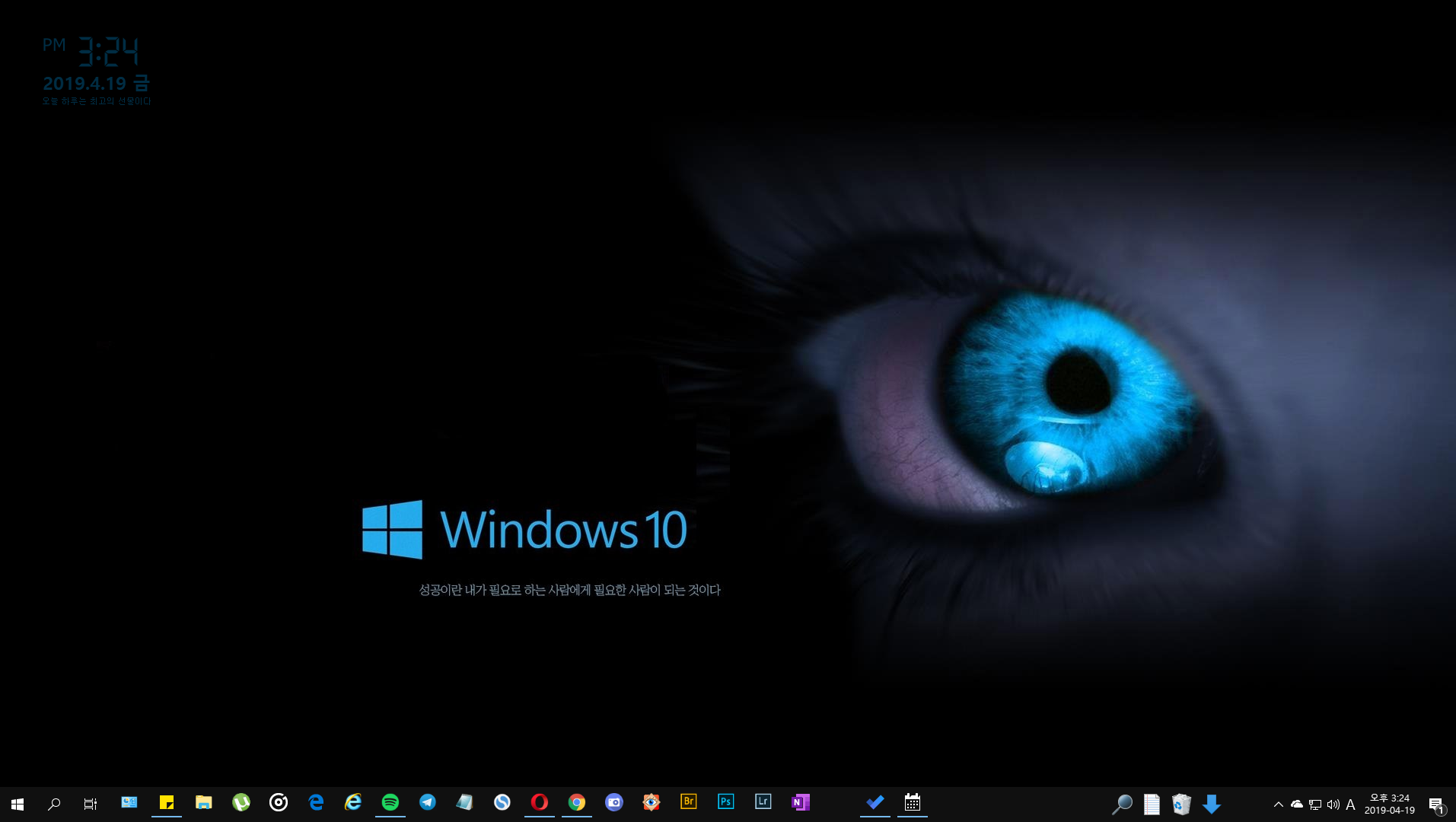Screen dimensions: 1456x822
Task: Launch Microsoft Edge browser
Action: point(316,802)
